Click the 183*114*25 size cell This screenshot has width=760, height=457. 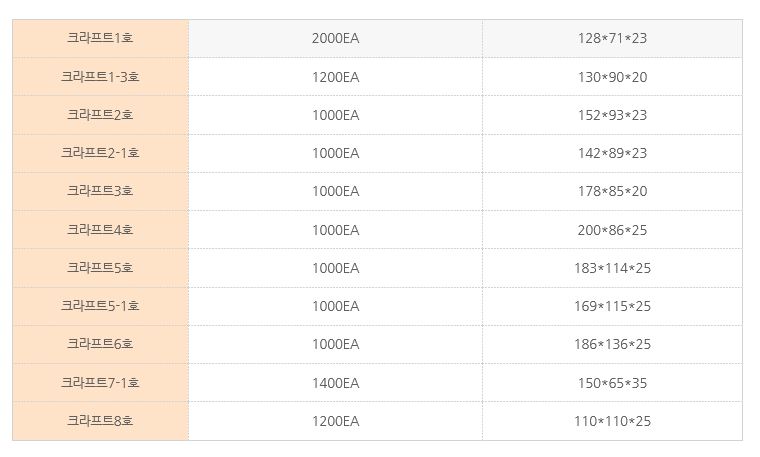[x=612, y=268]
